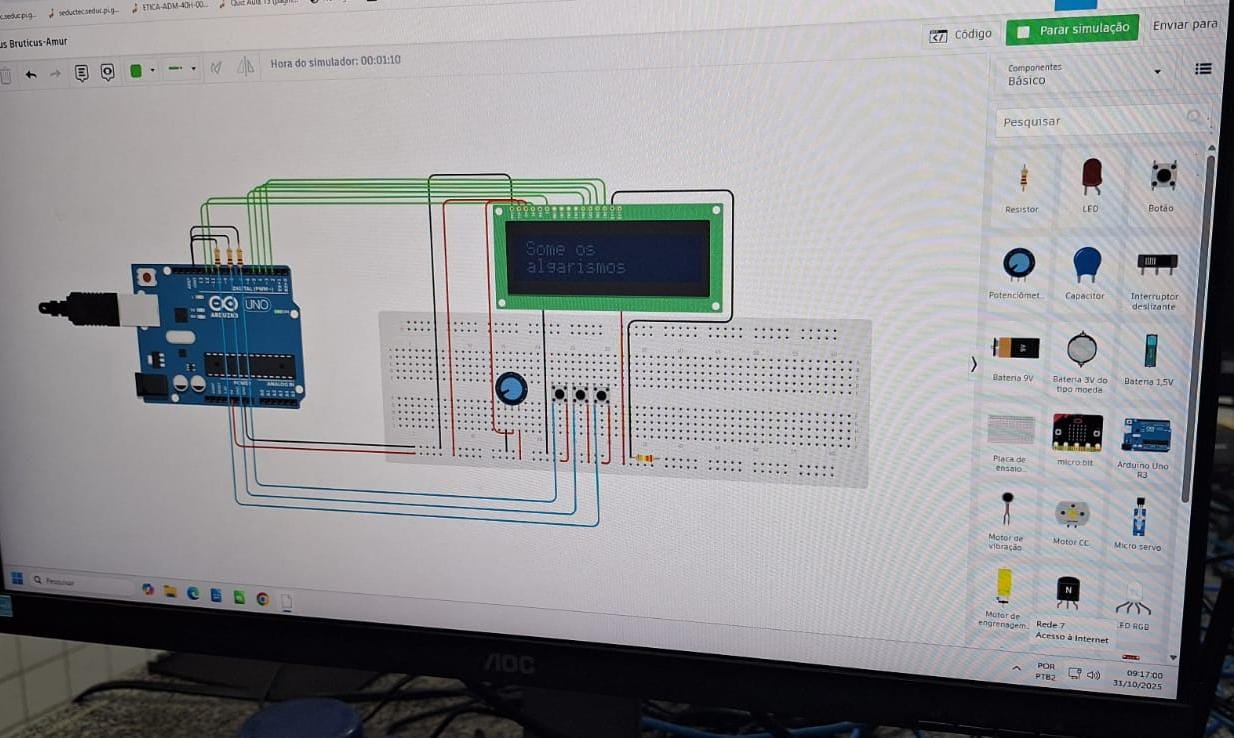
Task: Switch components panel to list view
Action: pyautogui.click(x=1203, y=69)
